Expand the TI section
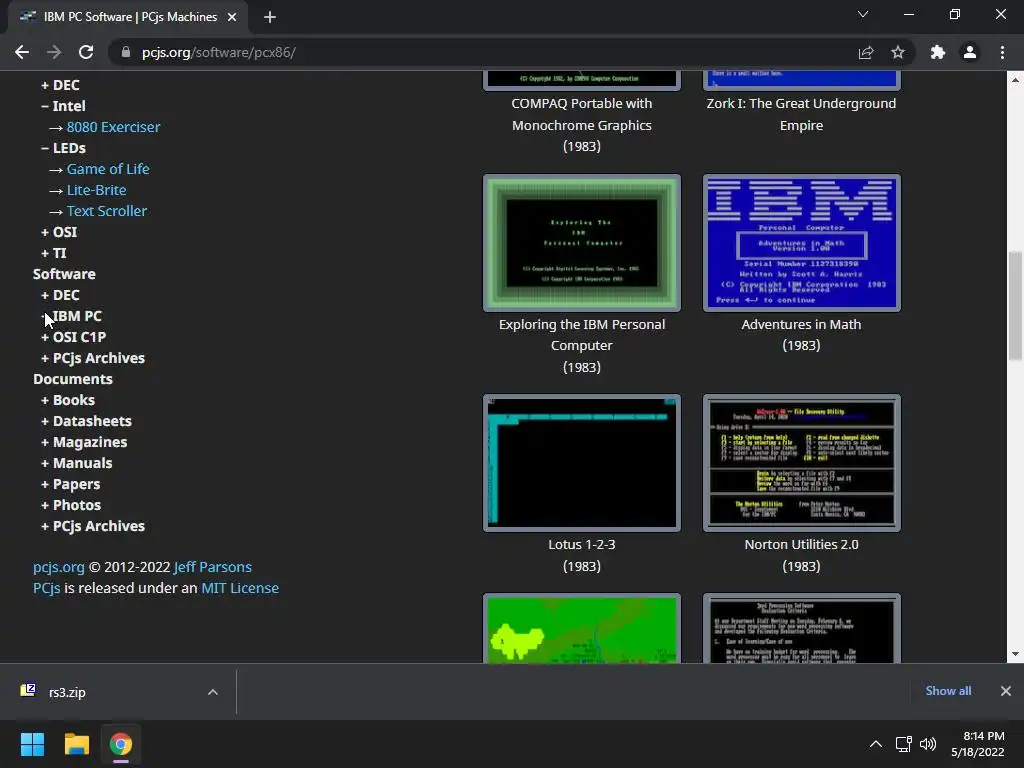Screen dimensions: 1024x768 [x=54, y=253]
